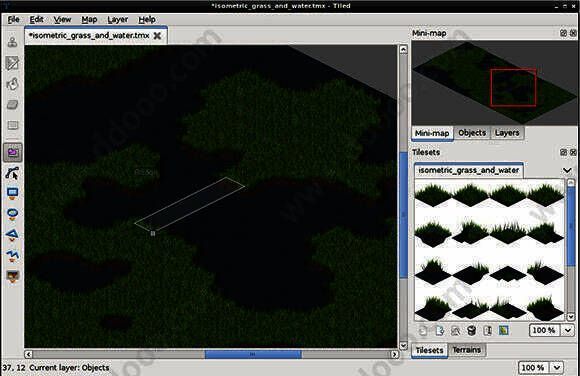Screen dimensions: 580x376
Task: Pick the Insert Polyline tool
Action: pyautogui.click(x=13, y=255)
